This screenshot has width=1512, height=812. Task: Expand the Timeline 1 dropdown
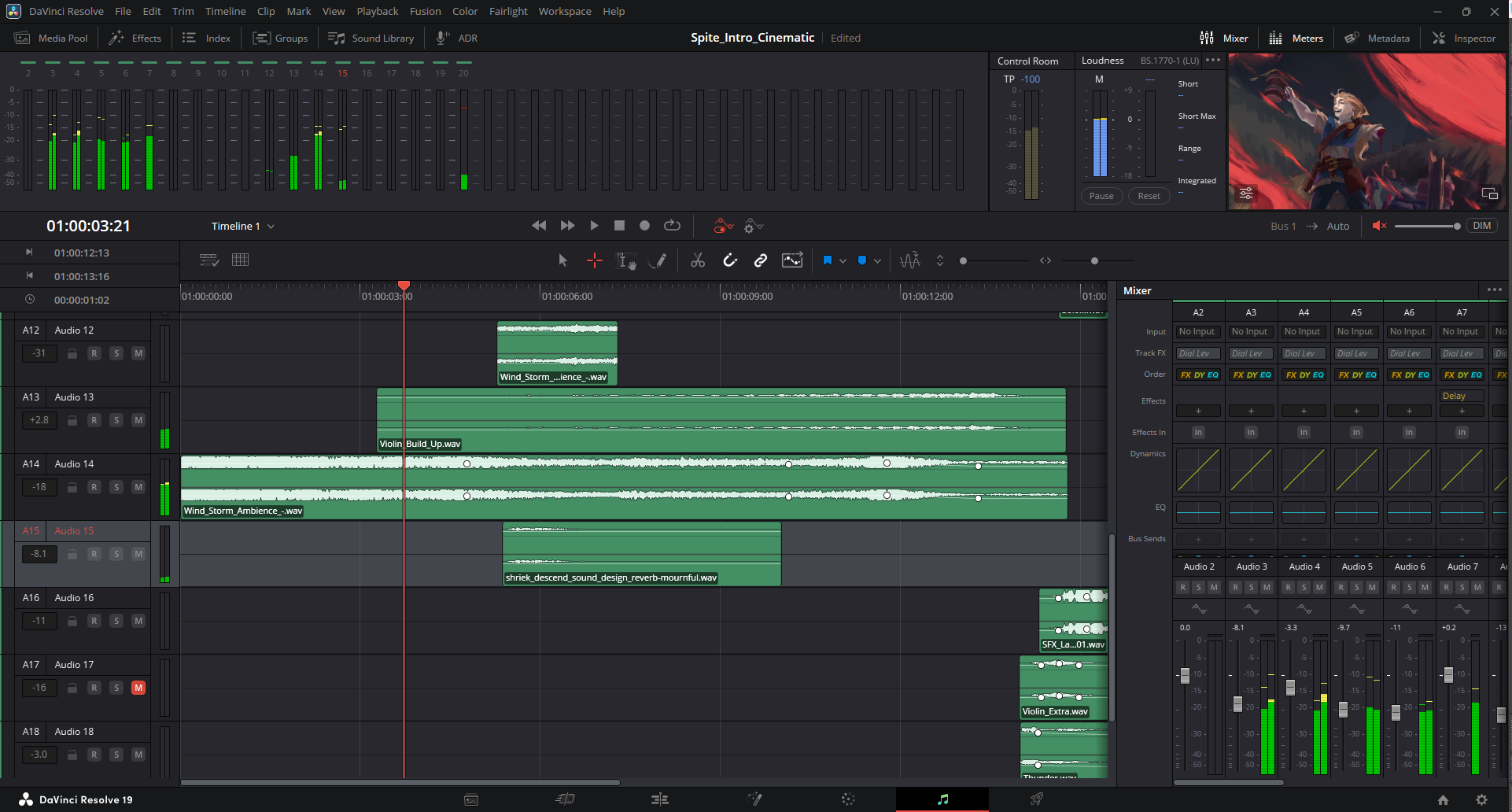[x=271, y=227]
